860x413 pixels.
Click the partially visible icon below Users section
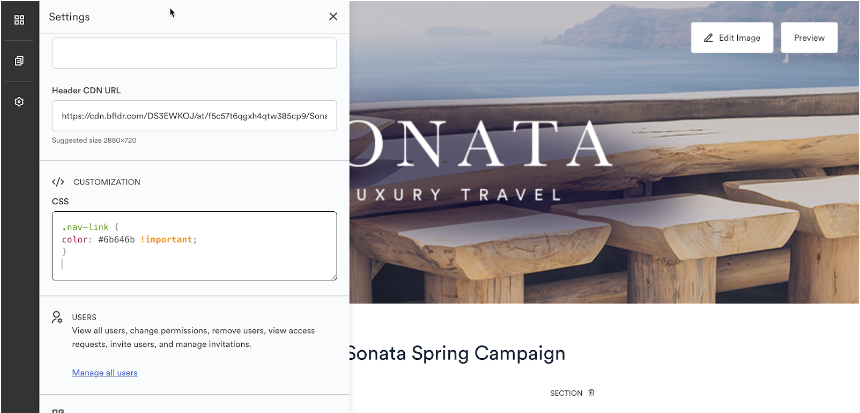pos(58,410)
